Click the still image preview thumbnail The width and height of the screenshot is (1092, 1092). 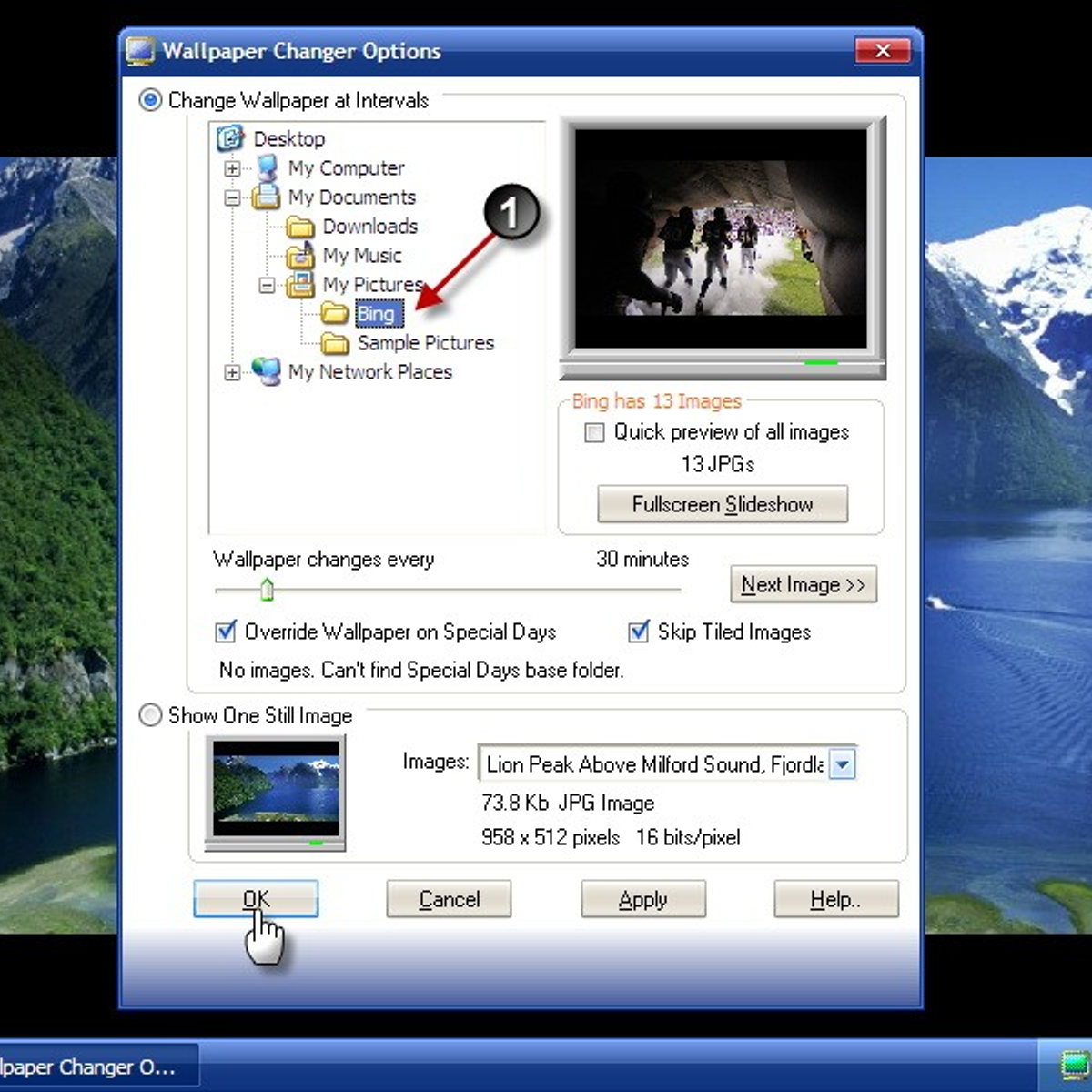276,789
